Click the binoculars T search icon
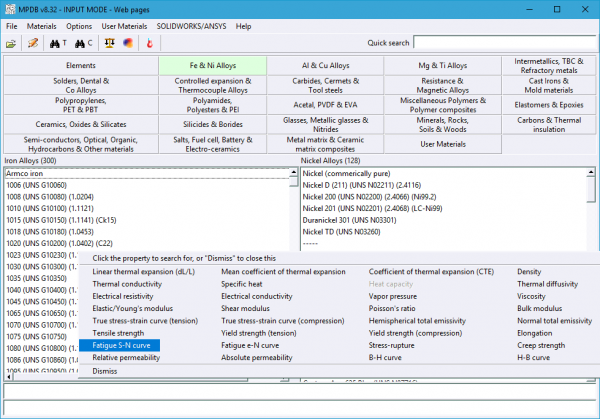The height and width of the screenshot is (419, 600). click(58, 43)
